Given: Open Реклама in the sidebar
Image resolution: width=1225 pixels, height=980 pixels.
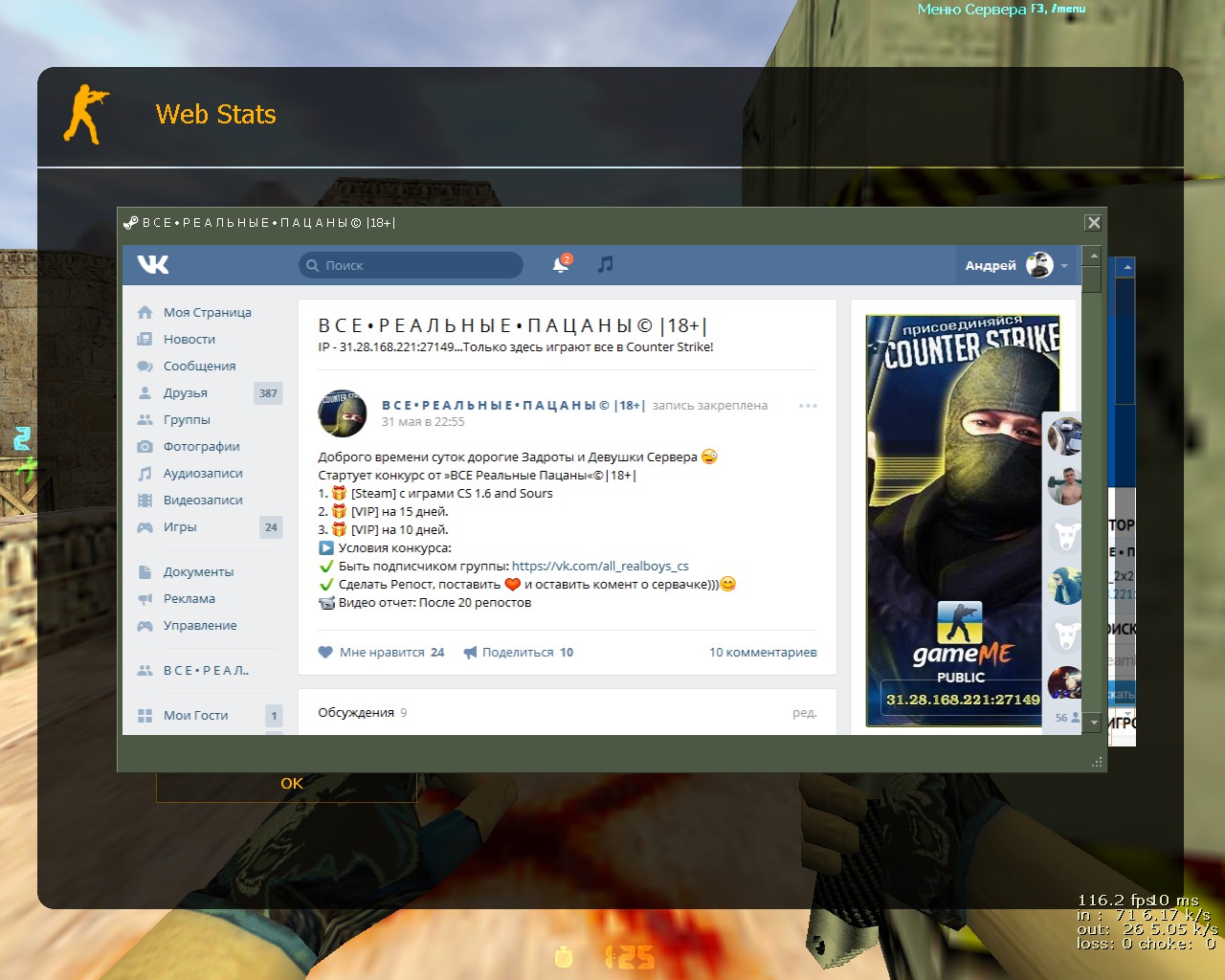Looking at the screenshot, I should 189,598.
